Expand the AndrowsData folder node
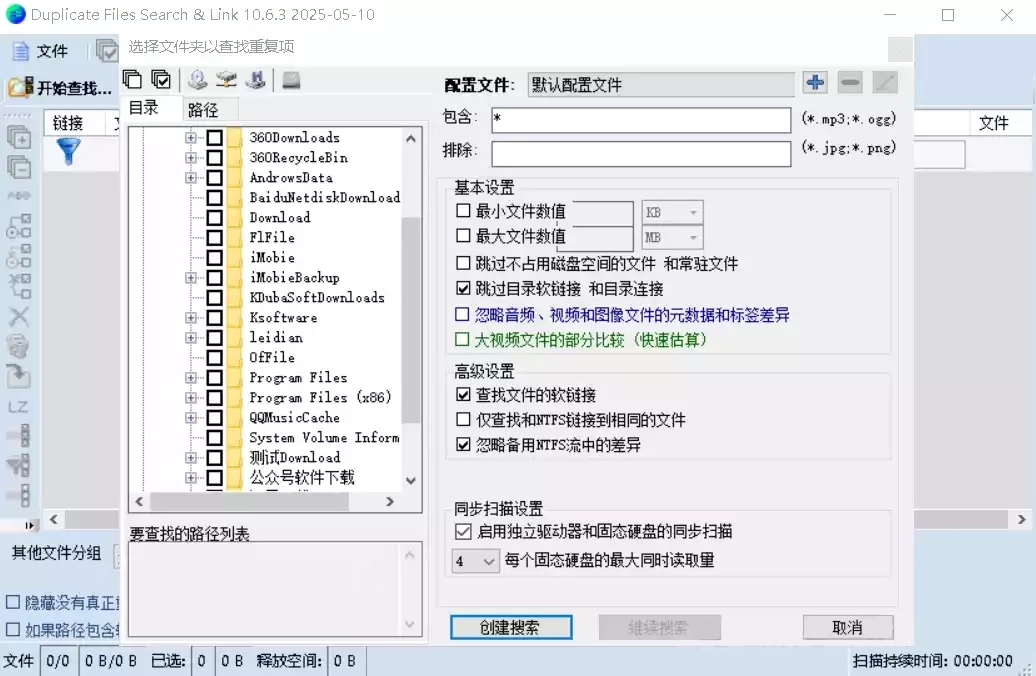This screenshot has width=1036, height=676. point(191,177)
